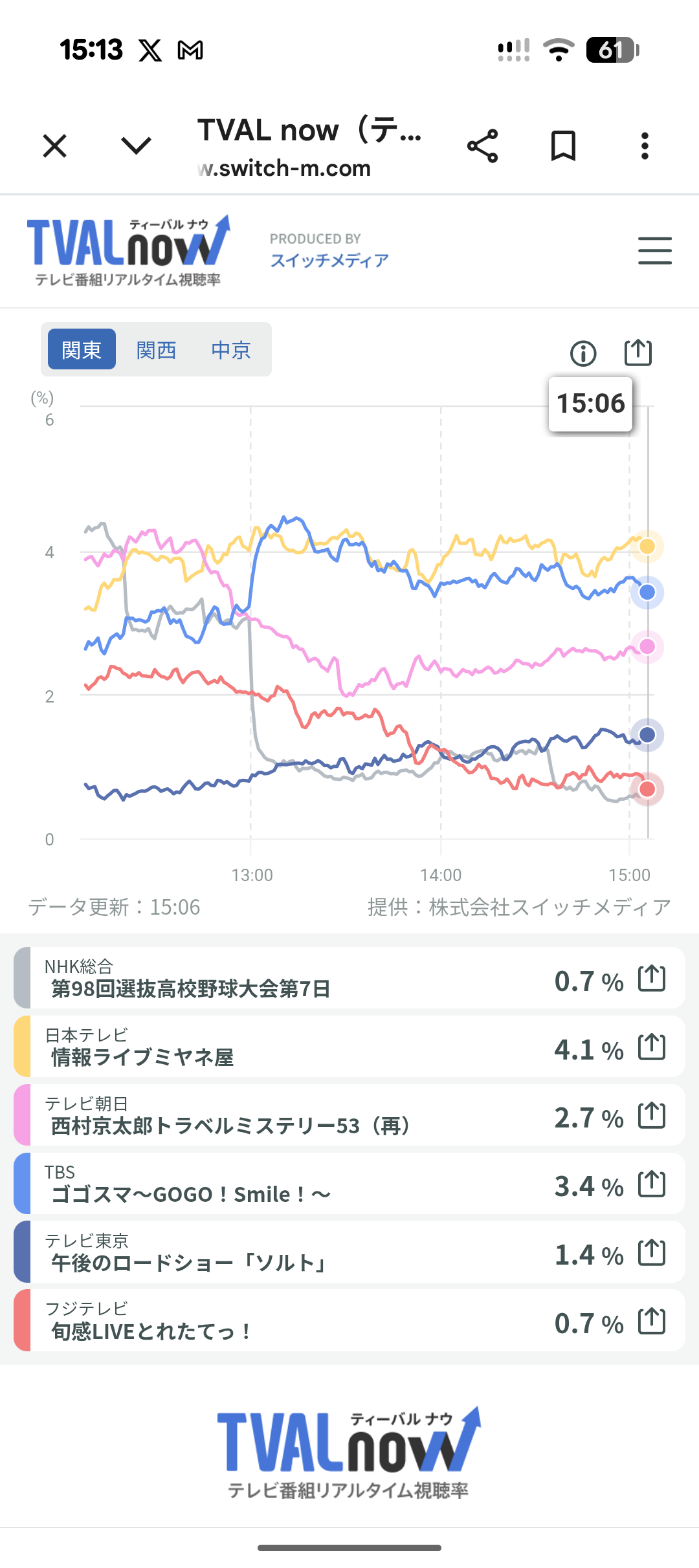
Task: Share the テレビ朝日 rating row
Action: coord(652,1115)
